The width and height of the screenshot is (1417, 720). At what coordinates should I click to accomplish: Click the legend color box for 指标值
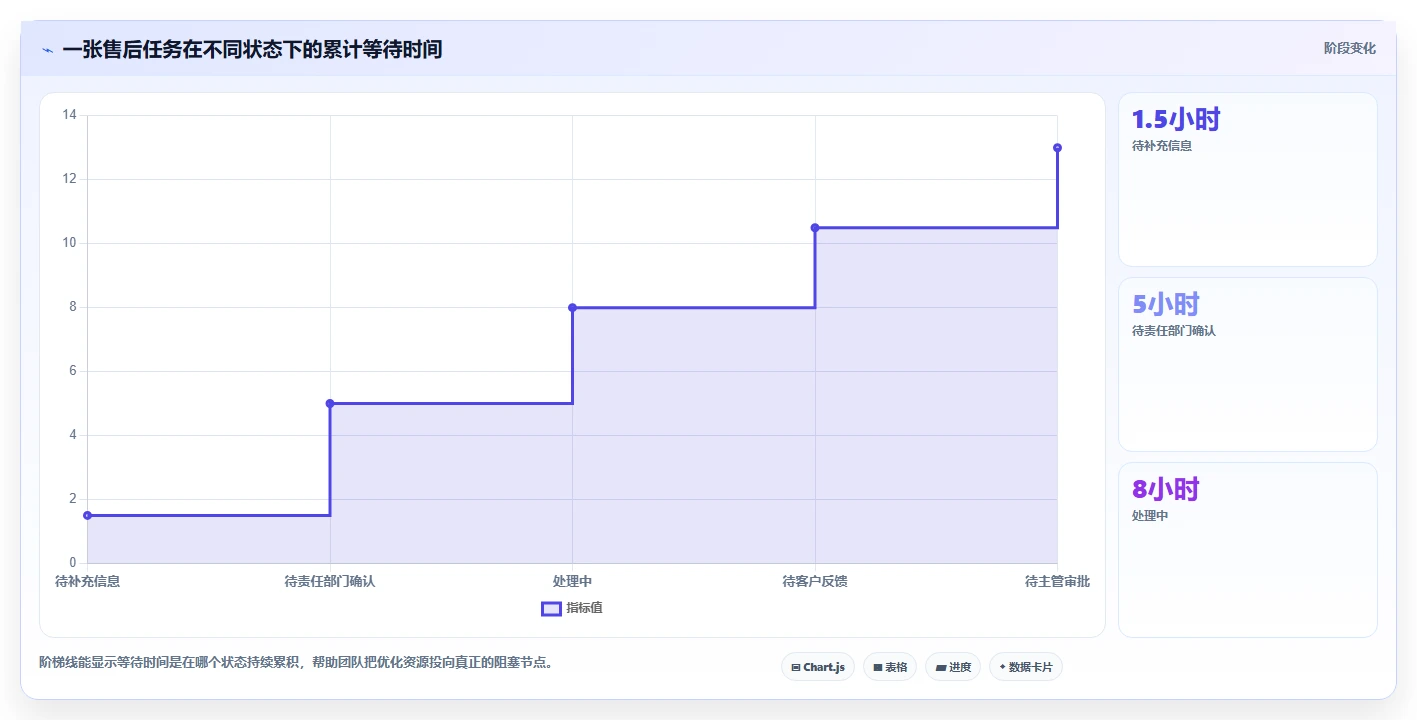(551, 608)
